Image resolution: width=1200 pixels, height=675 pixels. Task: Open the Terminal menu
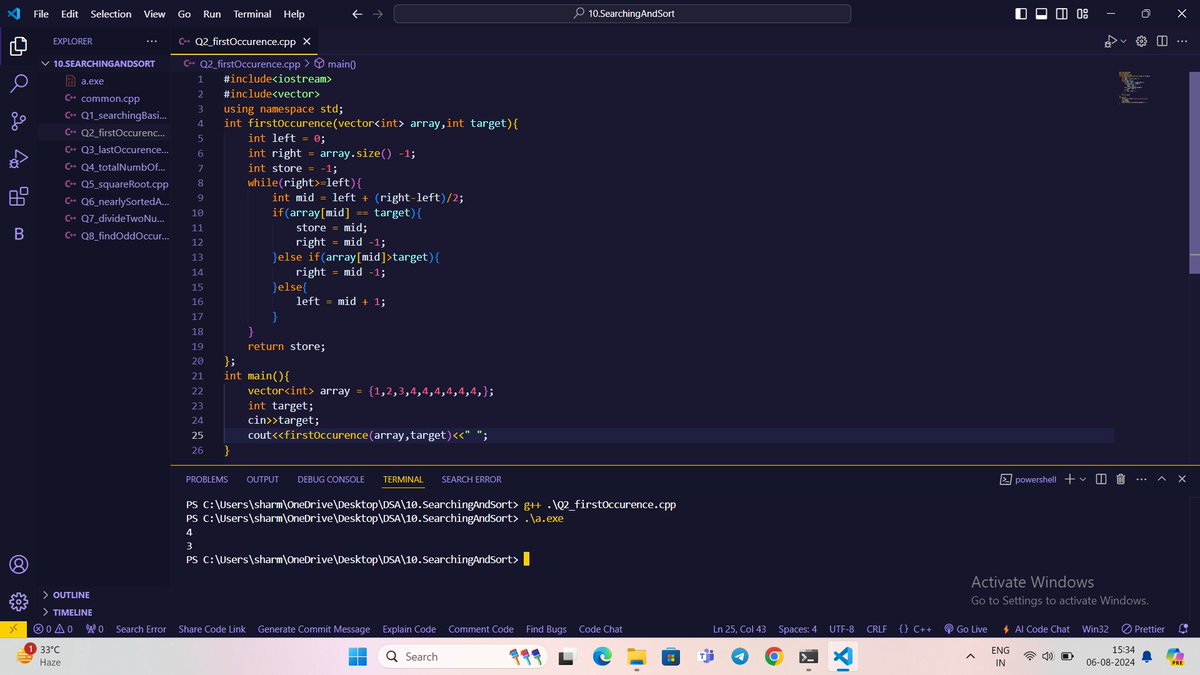click(252, 14)
